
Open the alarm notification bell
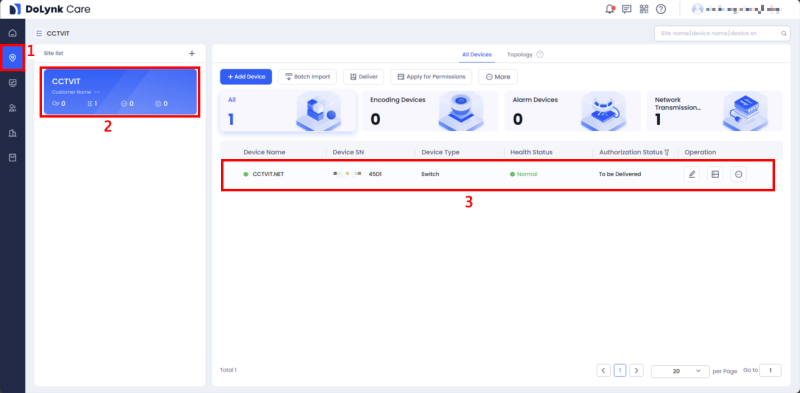610,9
